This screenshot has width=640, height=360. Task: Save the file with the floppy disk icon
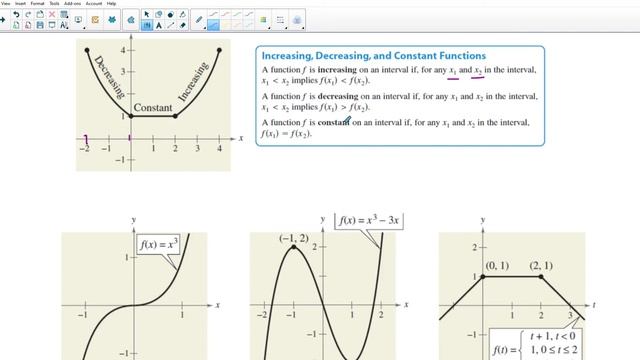click(x=40, y=25)
